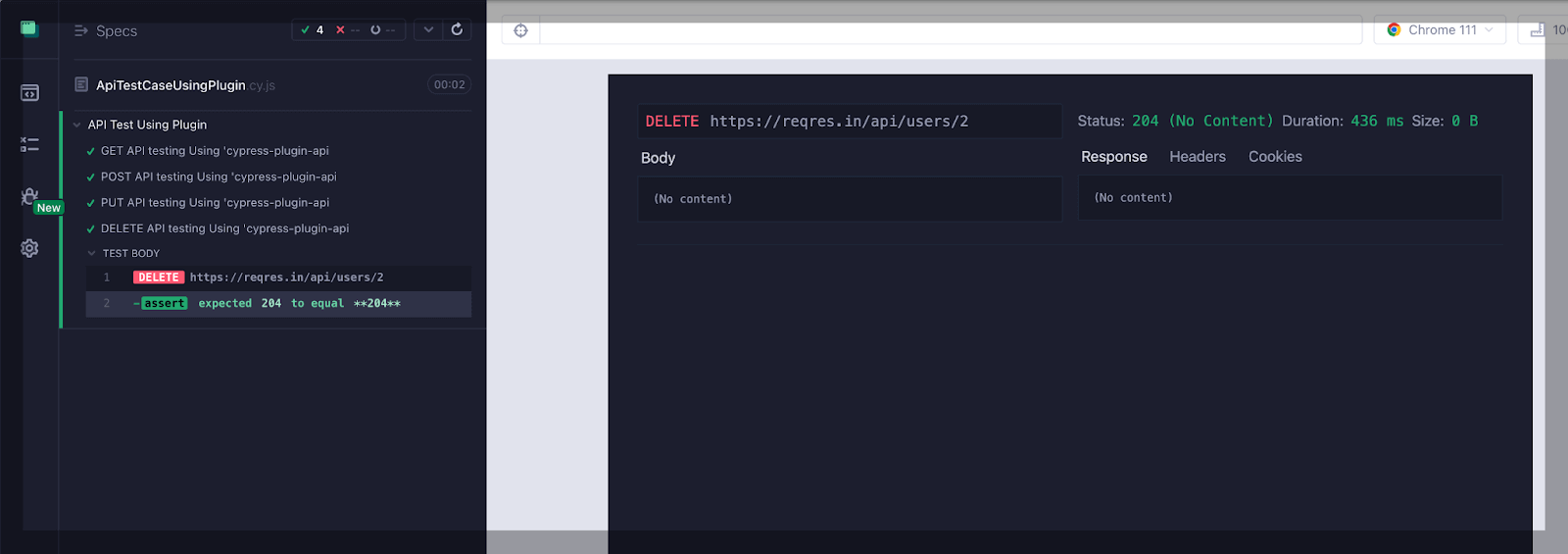Viewport: 1568px width, 554px height.
Task: Click the Body (No content) box
Action: (x=850, y=199)
